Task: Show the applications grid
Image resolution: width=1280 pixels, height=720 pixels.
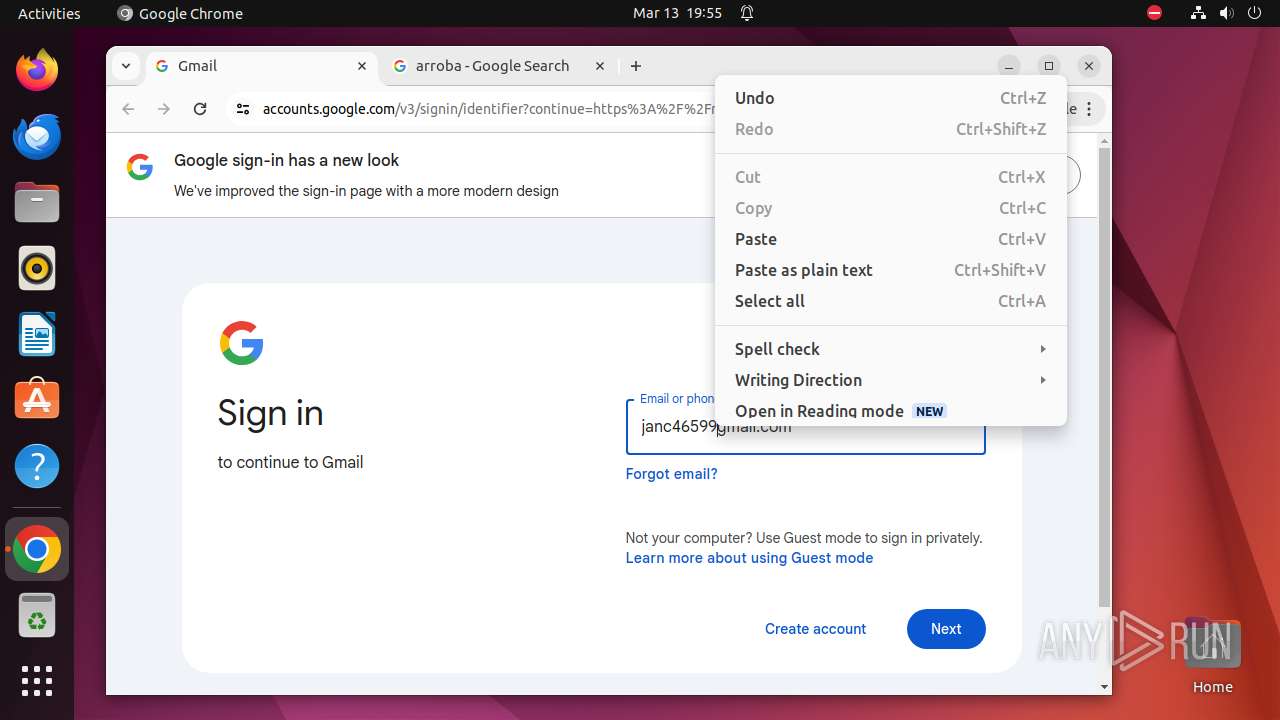Action: pyautogui.click(x=37, y=681)
